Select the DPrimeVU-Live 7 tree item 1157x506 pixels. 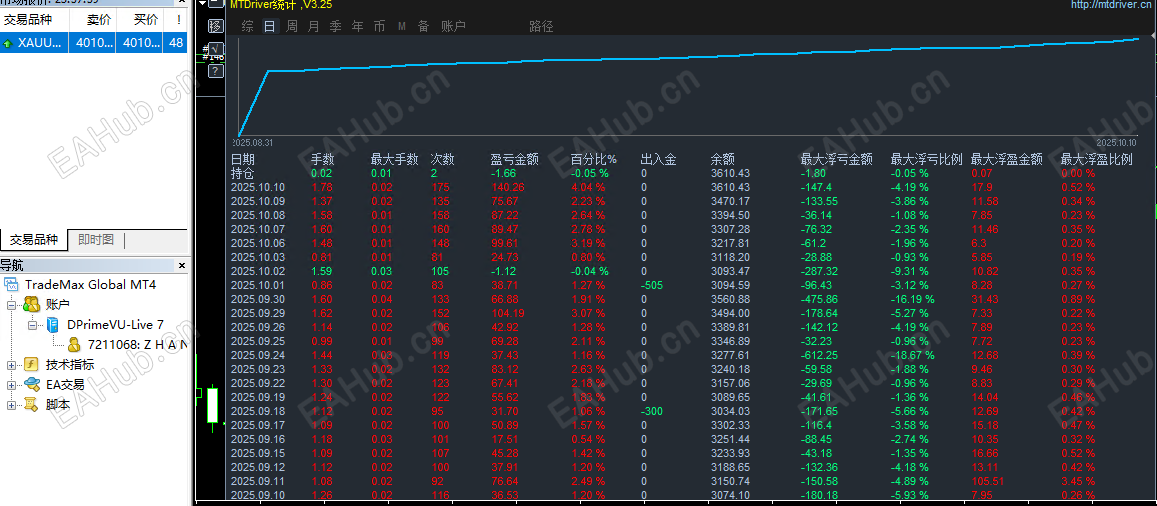(x=115, y=324)
